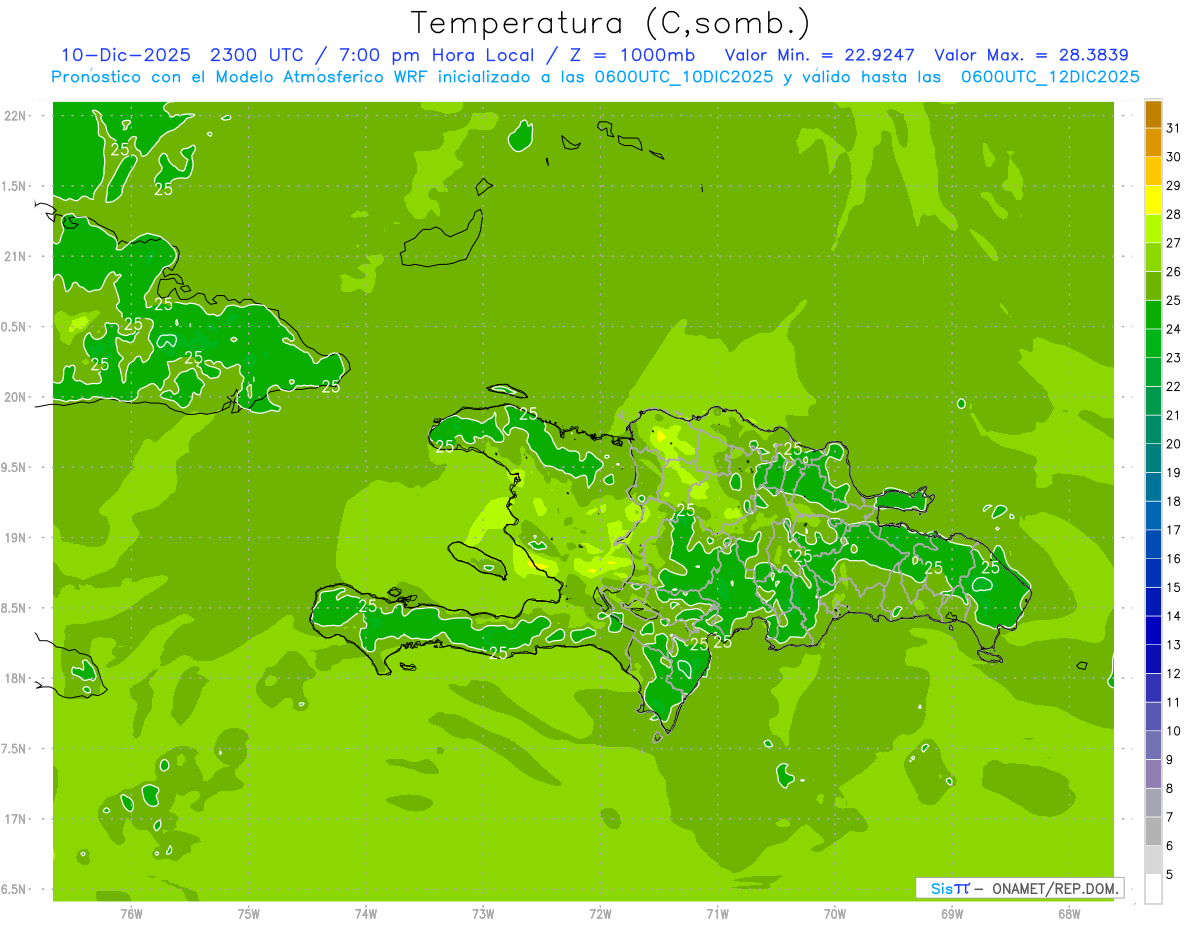Click the '17N' latitude label
Image resolution: width=1200 pixels, height=927 pixels.
15,819
